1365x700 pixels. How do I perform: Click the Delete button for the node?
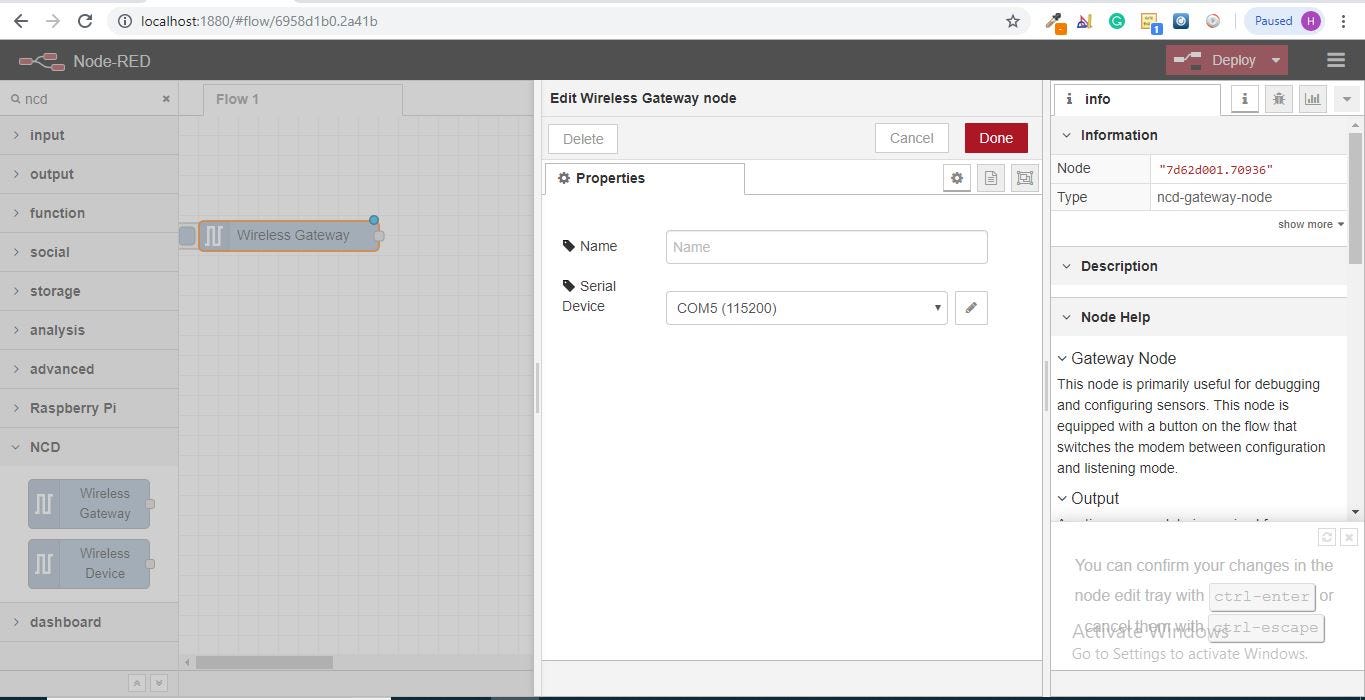coord(581,138)
